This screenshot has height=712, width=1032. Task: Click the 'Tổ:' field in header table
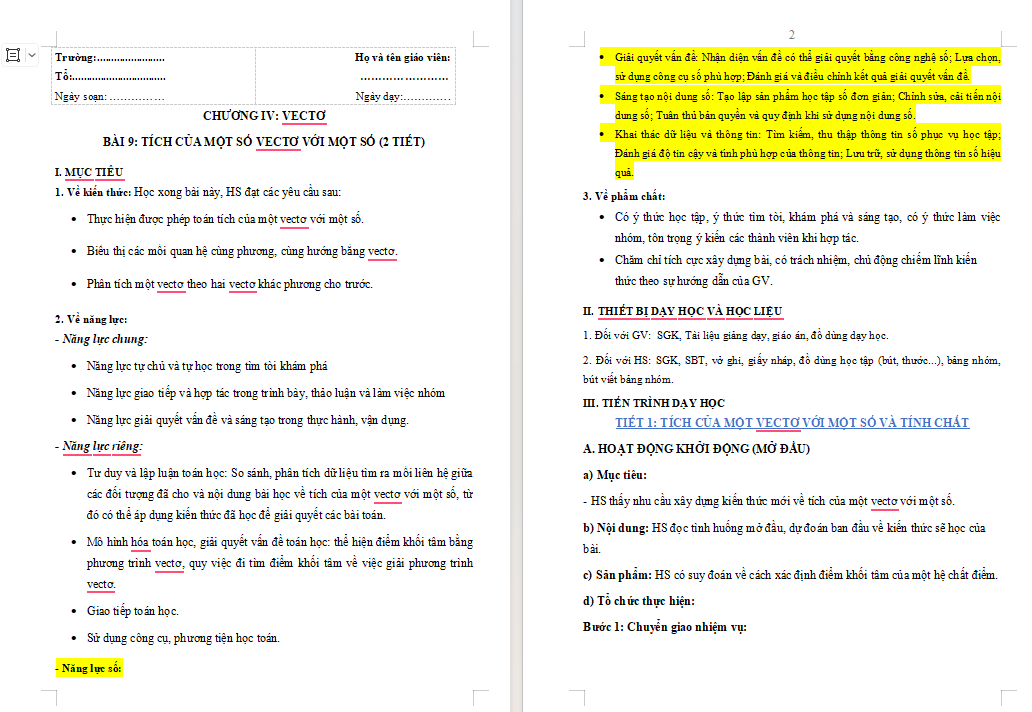click(x=110, y=77)
